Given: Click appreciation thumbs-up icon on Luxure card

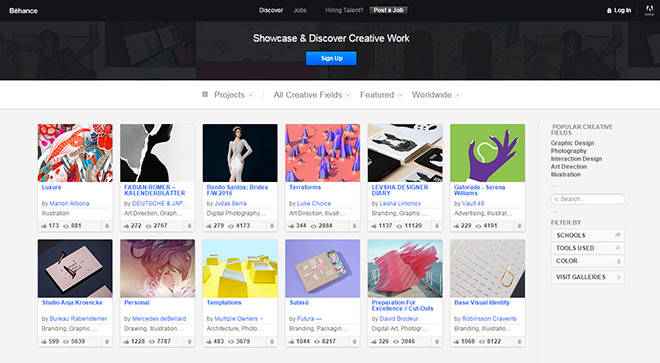Looking at the screenshot, I should pos(44,226).
